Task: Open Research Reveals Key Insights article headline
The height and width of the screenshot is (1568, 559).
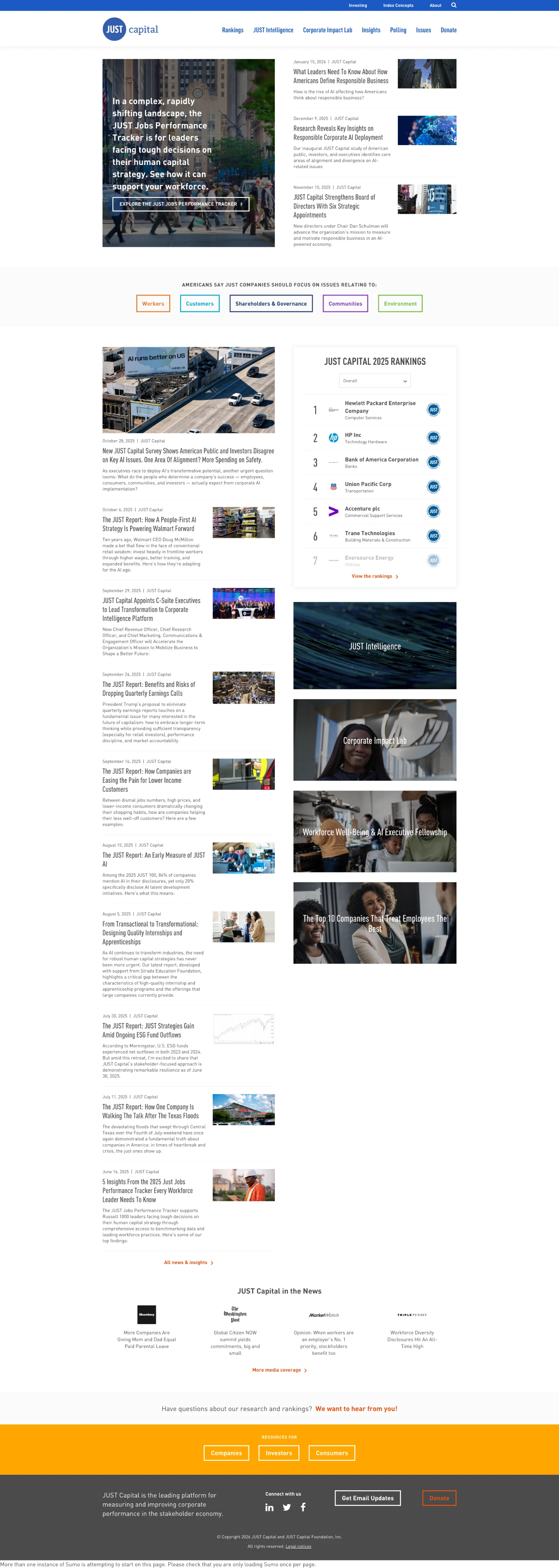Action: [338, 133]
